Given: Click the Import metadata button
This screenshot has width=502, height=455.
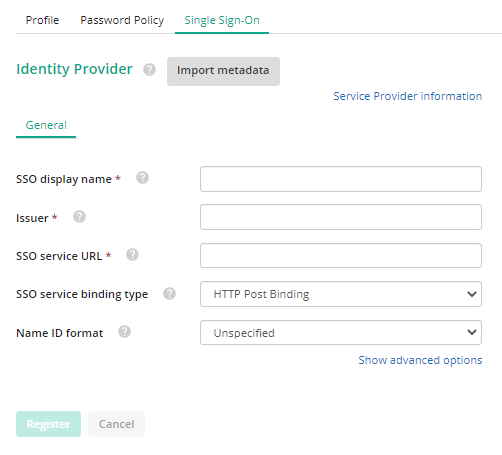Looking at the screenshot, I should (223, 71).
